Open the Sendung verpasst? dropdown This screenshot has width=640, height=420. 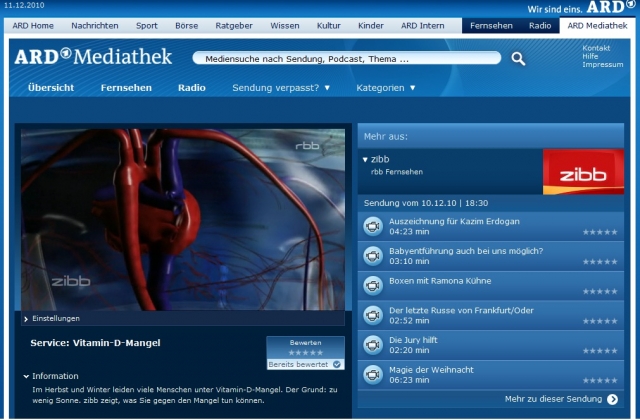coord(281,88)
